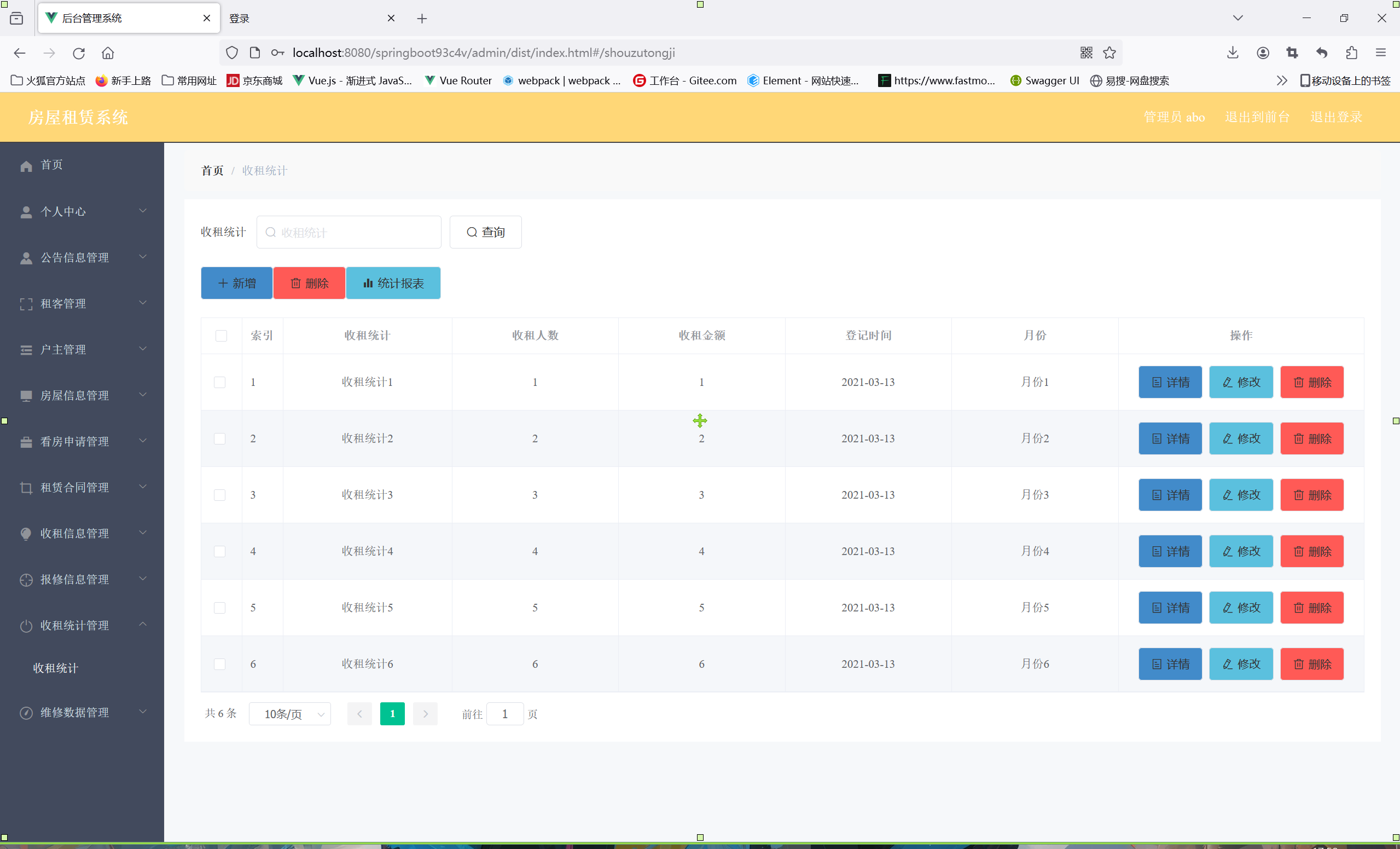1400x849 pixels.
Task: Click the page jump input box
Action: [504, 714]
